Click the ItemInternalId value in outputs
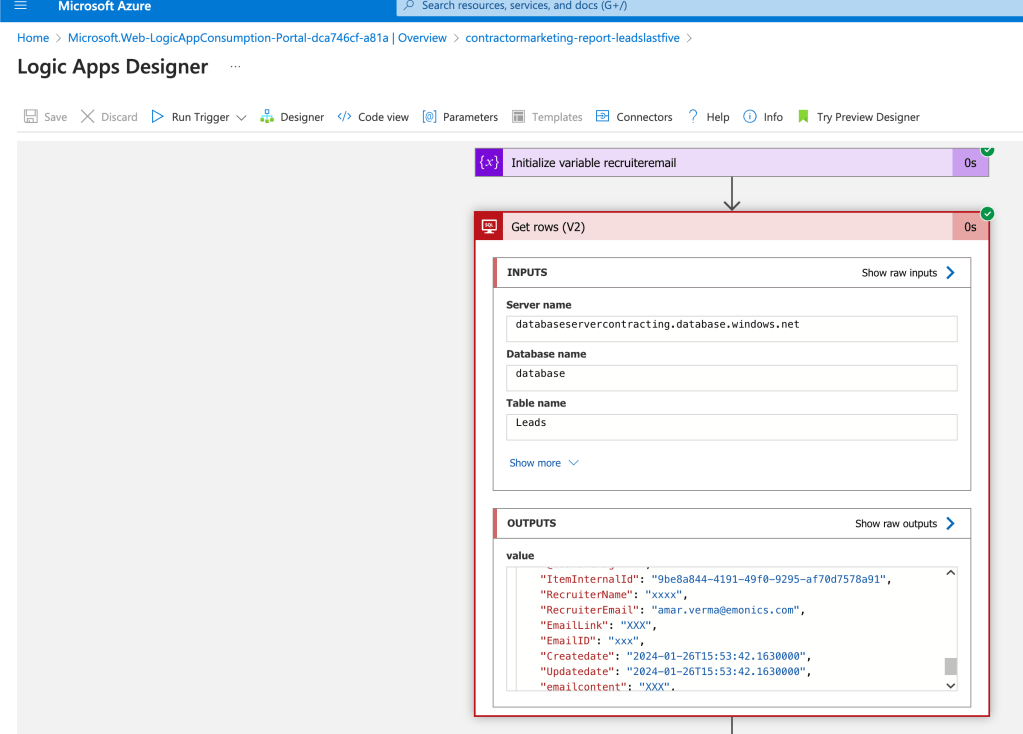The width and height of the screenshot is (1023, 734). coord(769,579)
